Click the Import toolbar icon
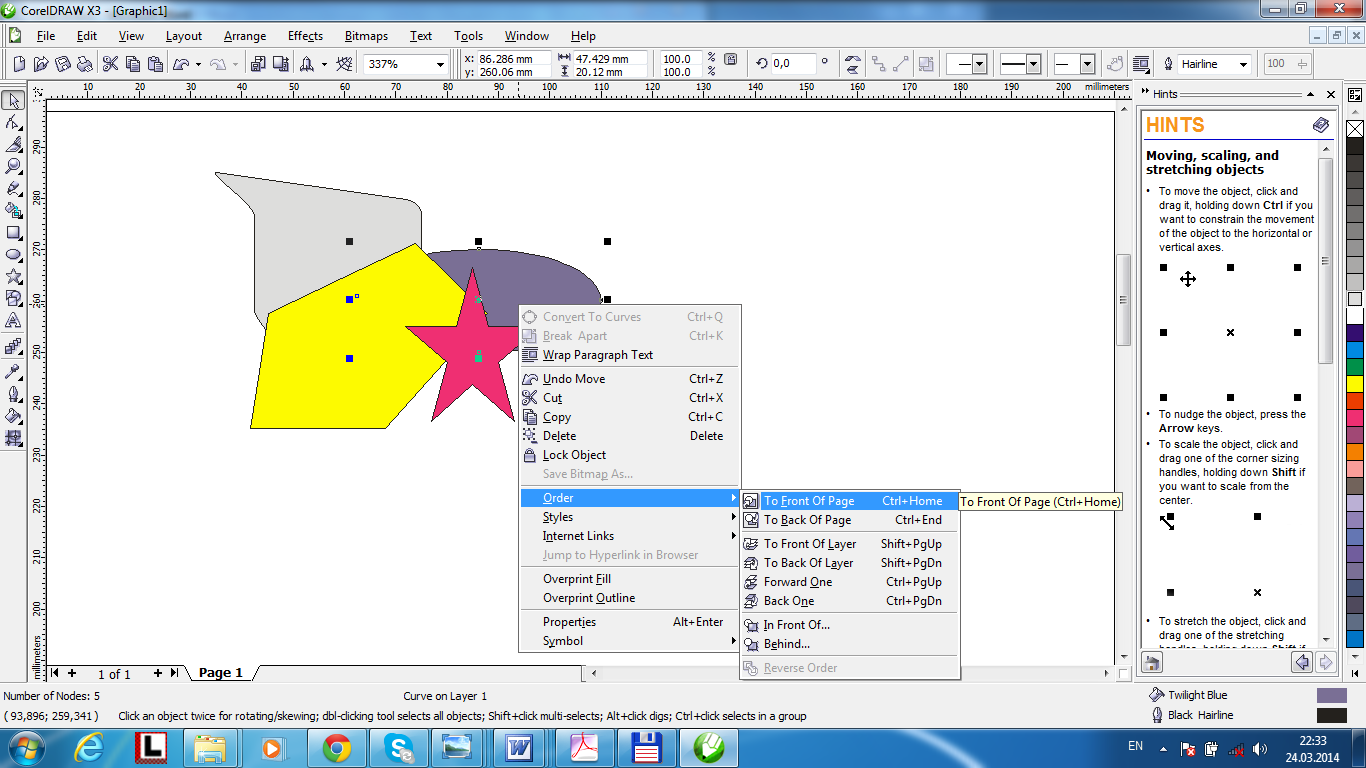The height and width of the screenshot is (768, 1366). (257, 64)
